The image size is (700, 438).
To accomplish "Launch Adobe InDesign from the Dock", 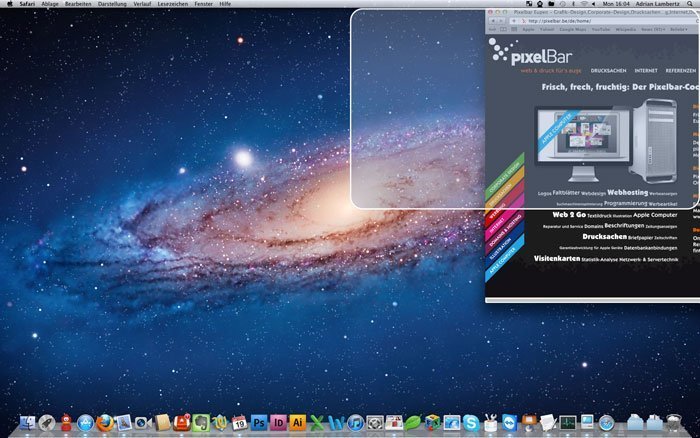I will click(278, 422).
